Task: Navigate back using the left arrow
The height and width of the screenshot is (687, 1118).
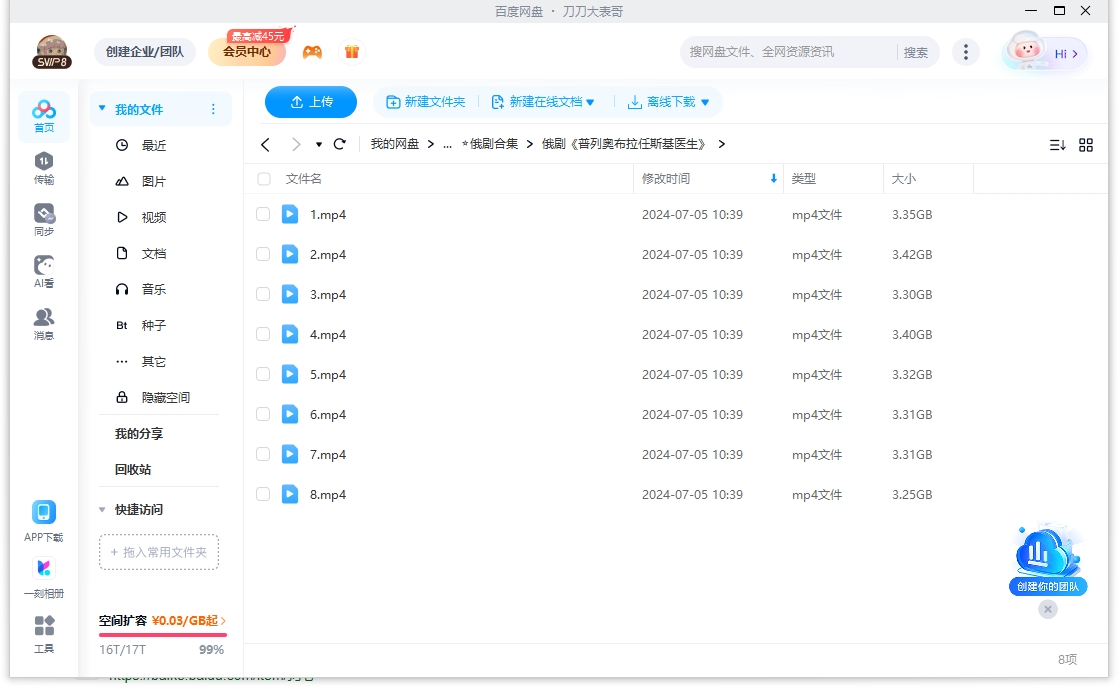Action: (265, 144)
